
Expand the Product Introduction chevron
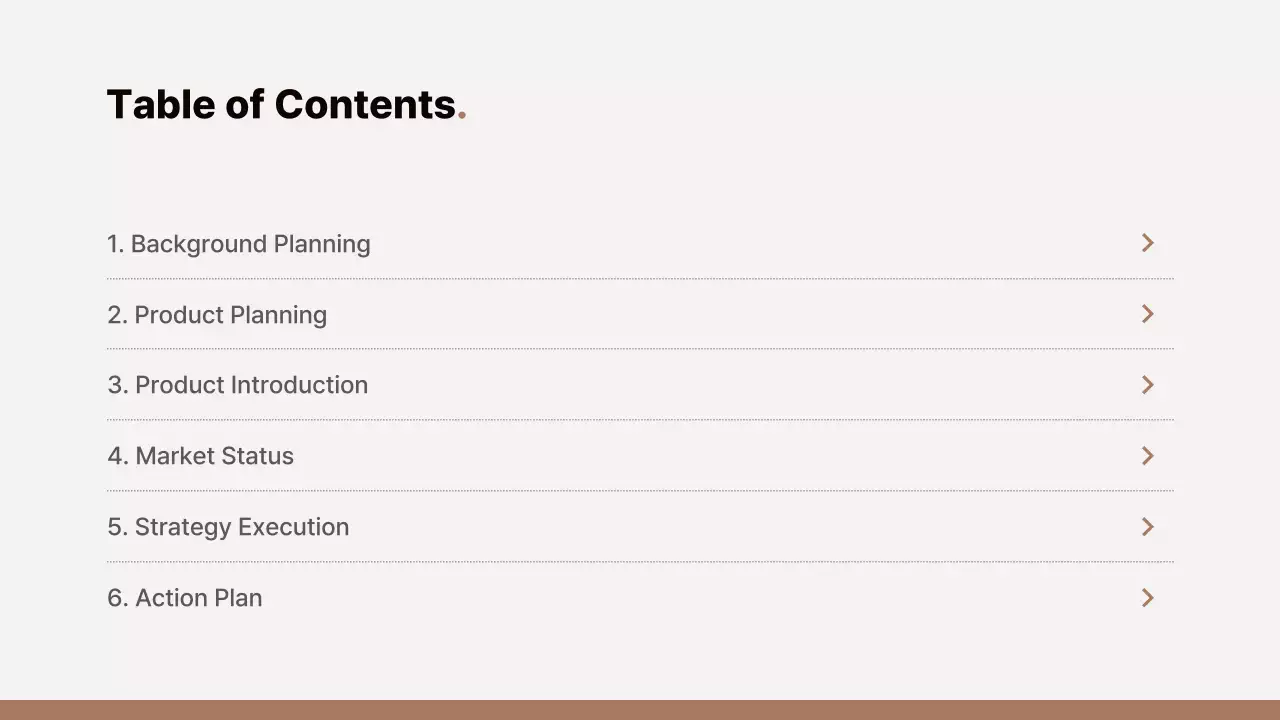tap(1147, 385)
